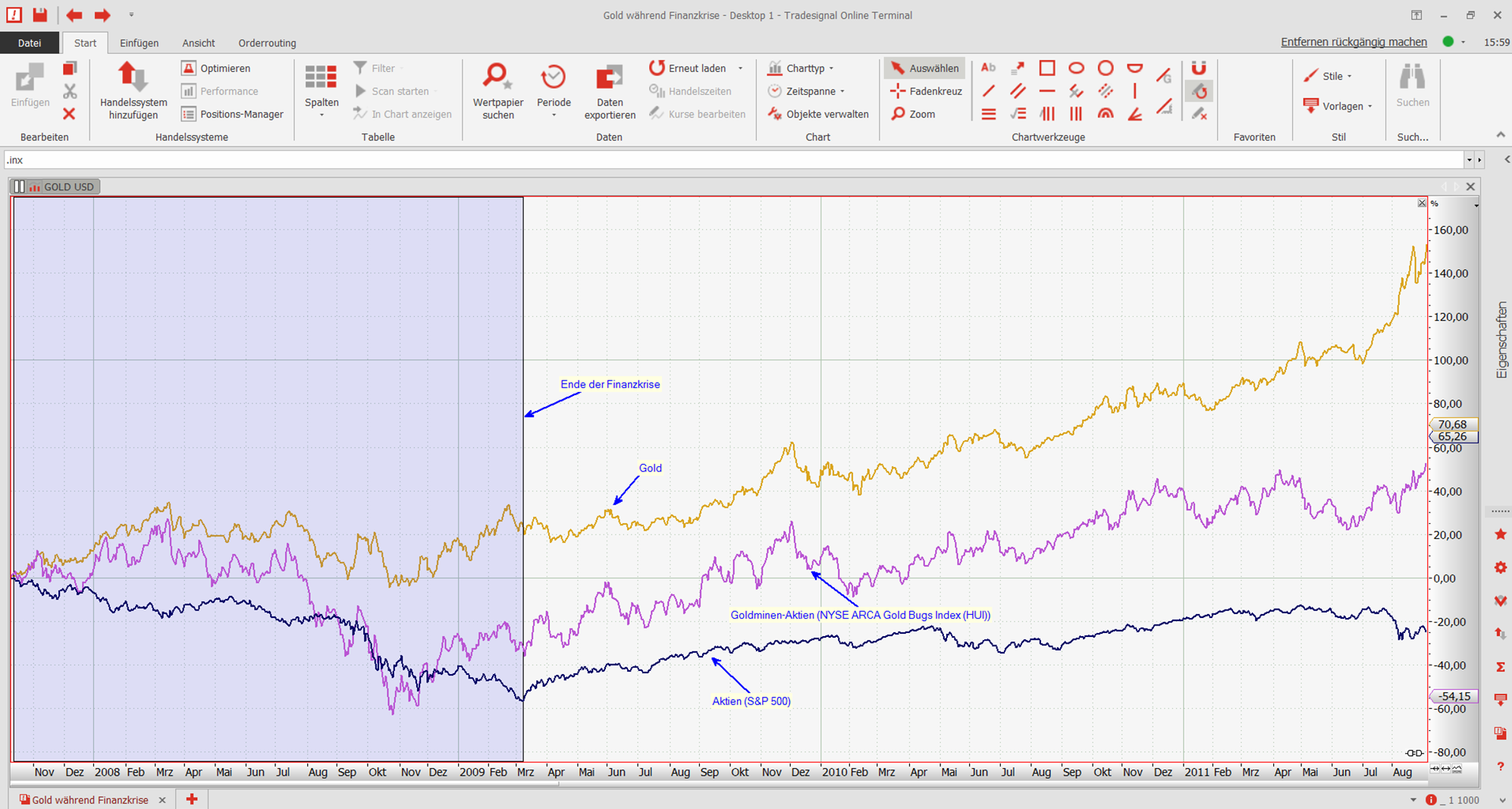The height and width of the screenshot is (809, 1512).
Task: Click the Objekte verwalten button
Action: point(819,114)
